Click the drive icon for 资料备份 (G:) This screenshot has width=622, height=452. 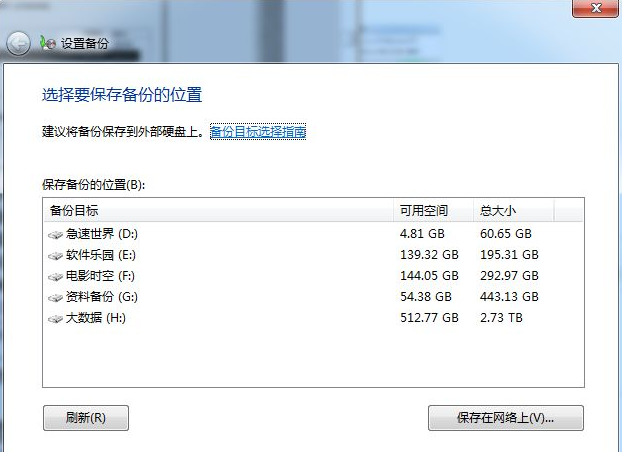[56, 298]
